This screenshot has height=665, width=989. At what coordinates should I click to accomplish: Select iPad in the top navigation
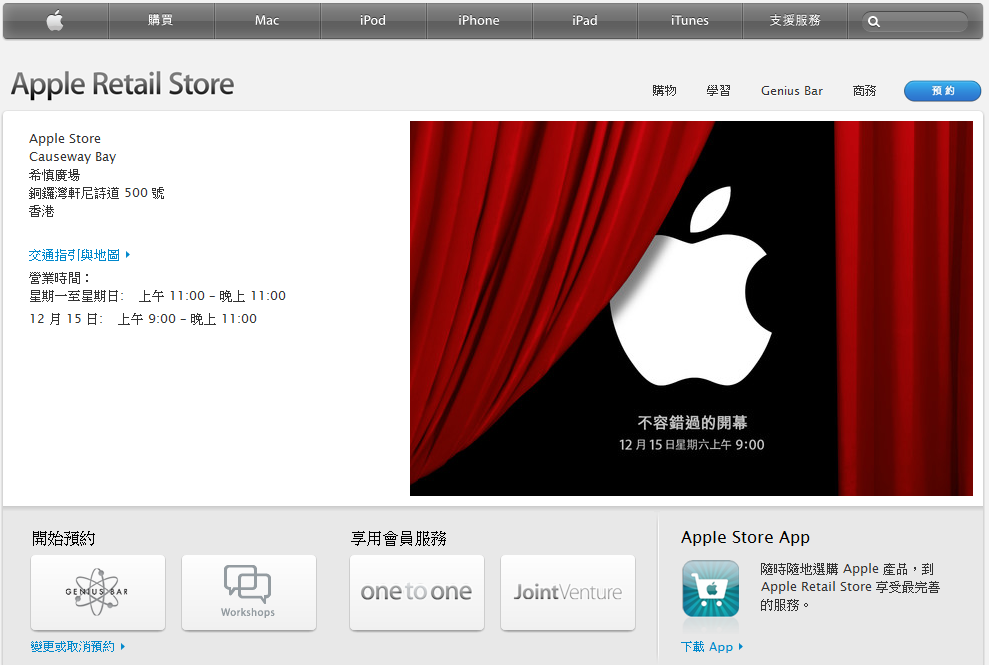pyautogui.click(x=585, y=21)
